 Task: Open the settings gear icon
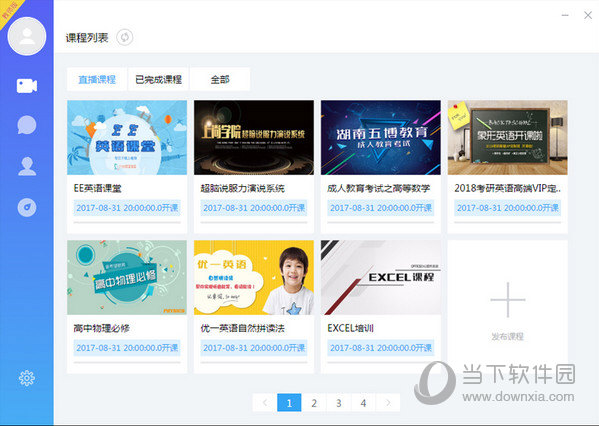(27, 378)
